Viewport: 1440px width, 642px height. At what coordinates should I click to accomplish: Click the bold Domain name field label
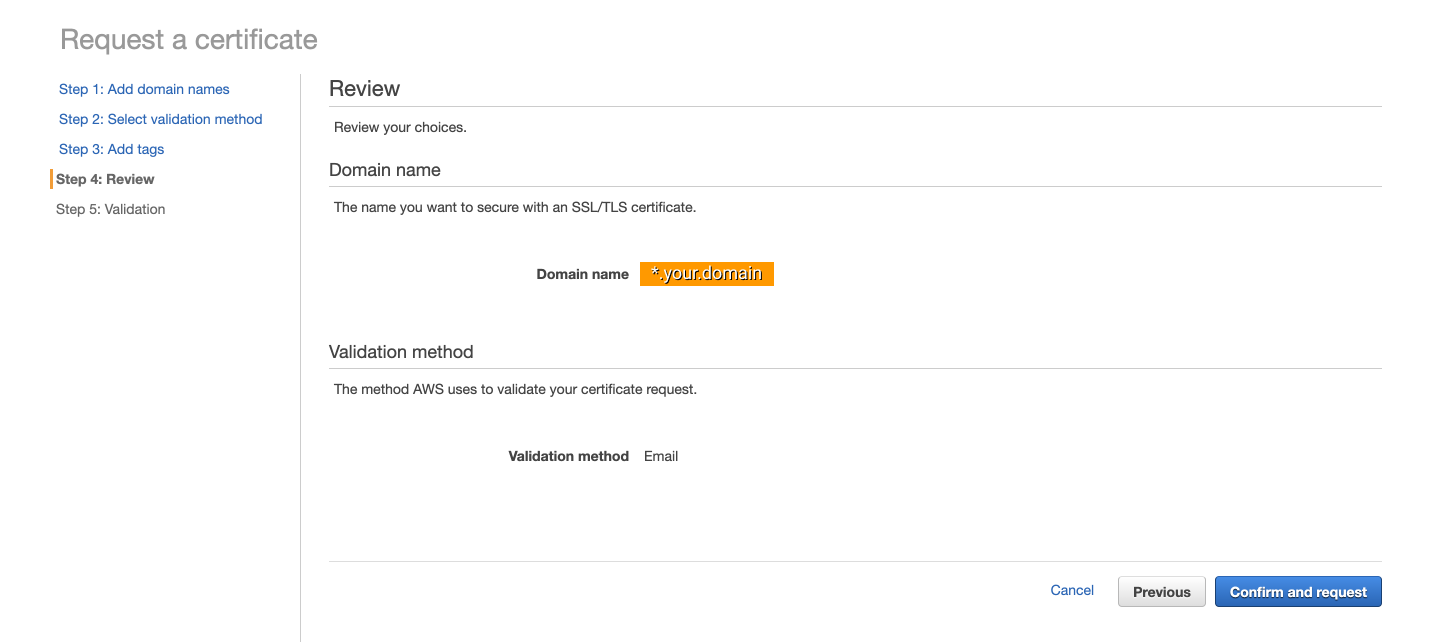click(x=582, y=274)
